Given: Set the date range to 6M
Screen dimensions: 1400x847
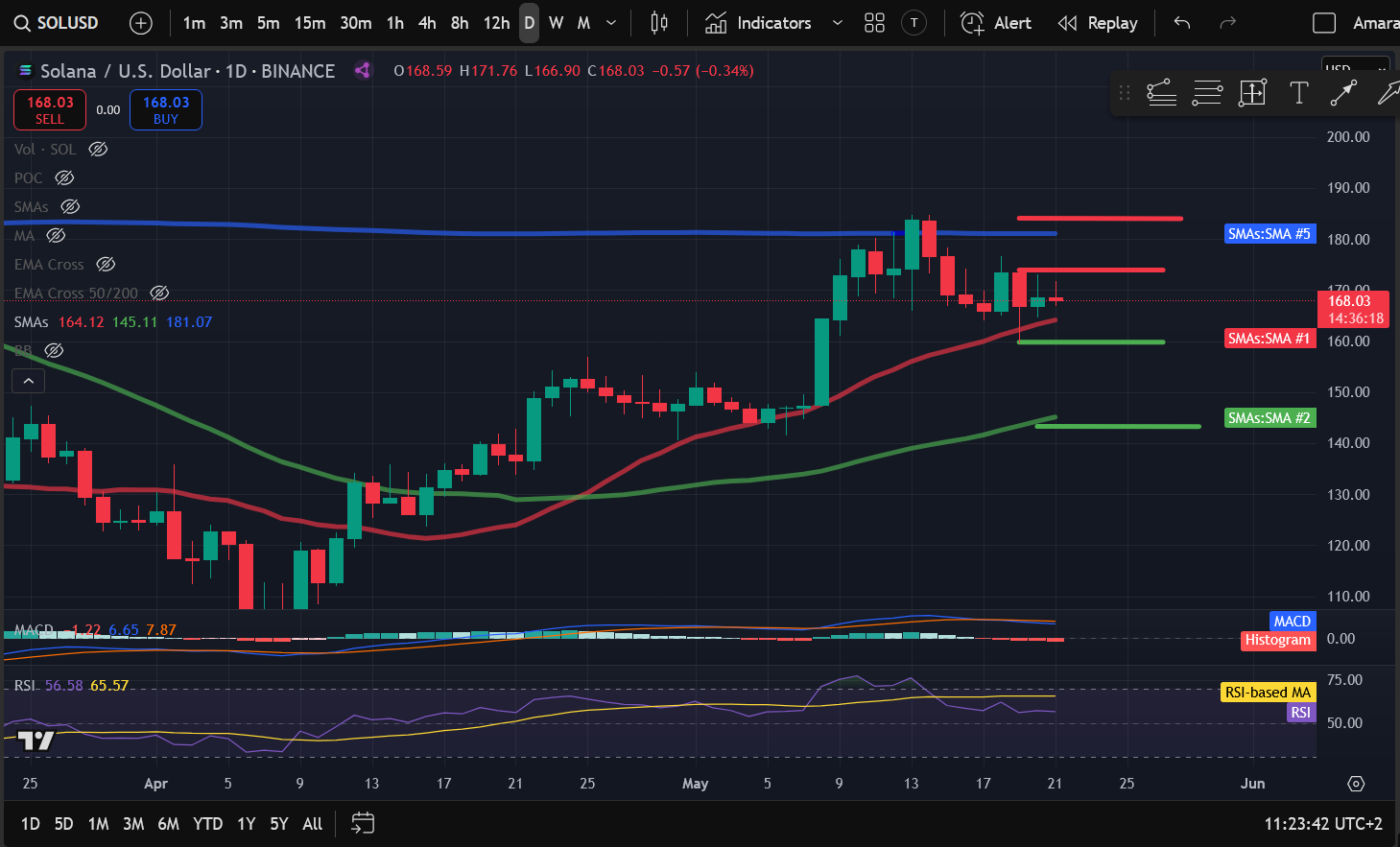Looking at the screenshot, I should click(169, 824).
